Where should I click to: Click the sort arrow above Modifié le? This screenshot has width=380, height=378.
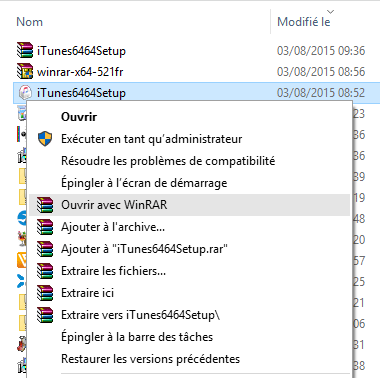(x=330, y=12)
